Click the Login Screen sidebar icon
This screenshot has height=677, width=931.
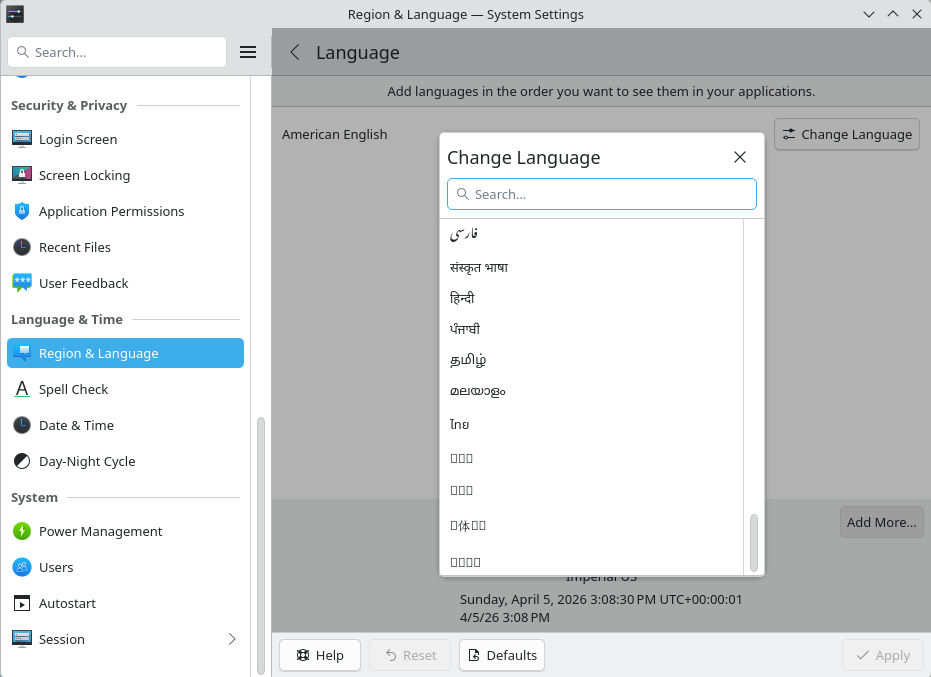(x=22, y=139)
